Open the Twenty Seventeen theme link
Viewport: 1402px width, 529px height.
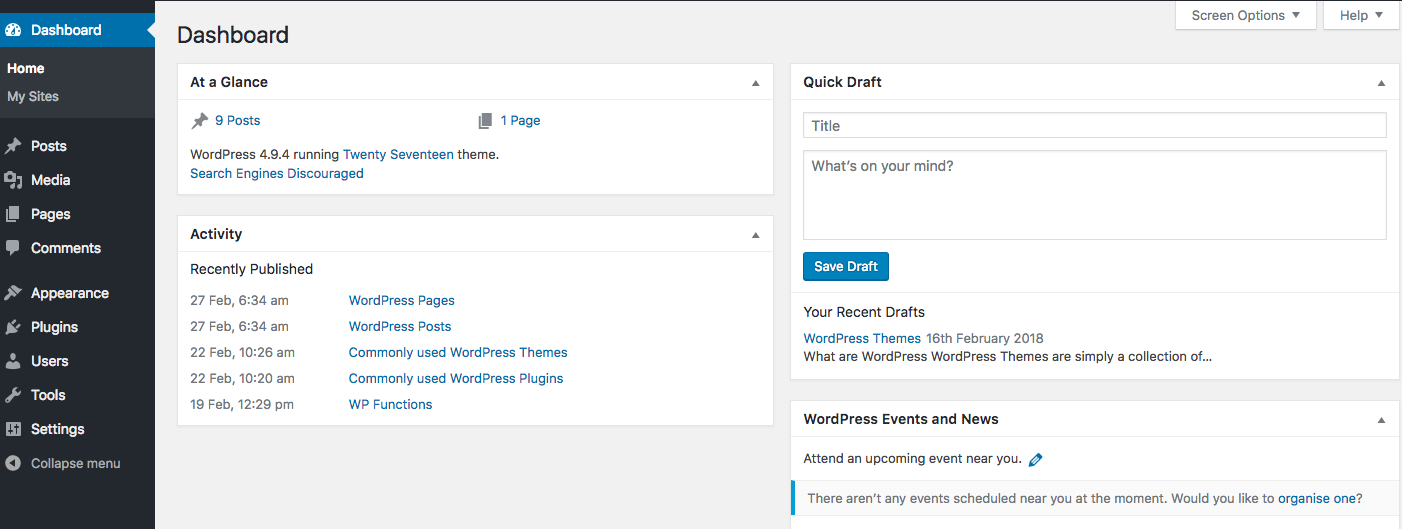(x=398, y=155)
